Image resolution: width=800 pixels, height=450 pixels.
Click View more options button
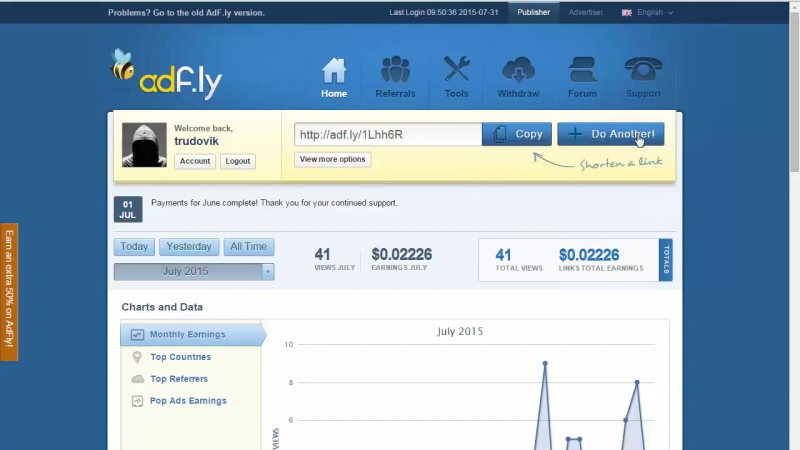[x=332, y=160]
